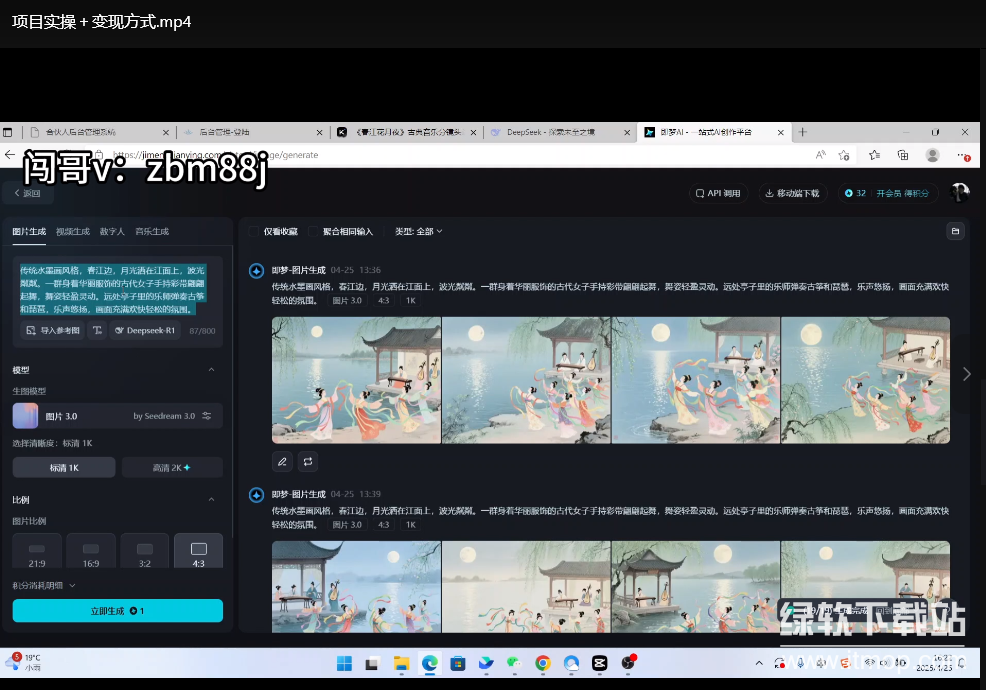This screenshot has width=986, height=690.
Task: Collapse the 模型 section chevron
Action: click(x=211, y=370)
